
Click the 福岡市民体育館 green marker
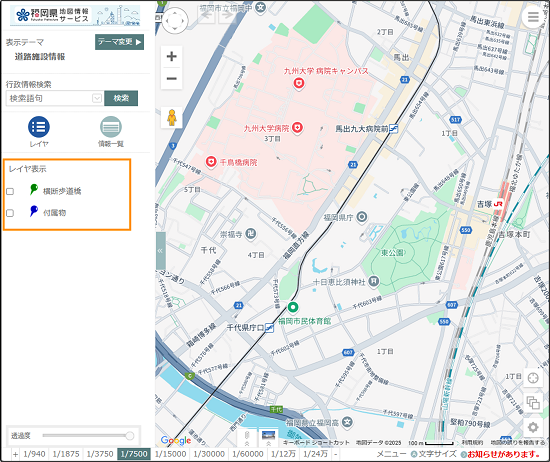pyautogui.click(x=293, y=308)
